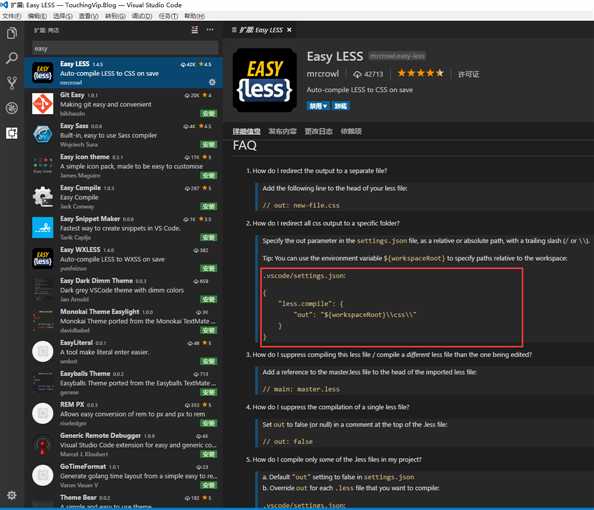Open the extensions panel More actions ellipsis
The width and height of the screenshot is (594, 510).
coord(210,30)
